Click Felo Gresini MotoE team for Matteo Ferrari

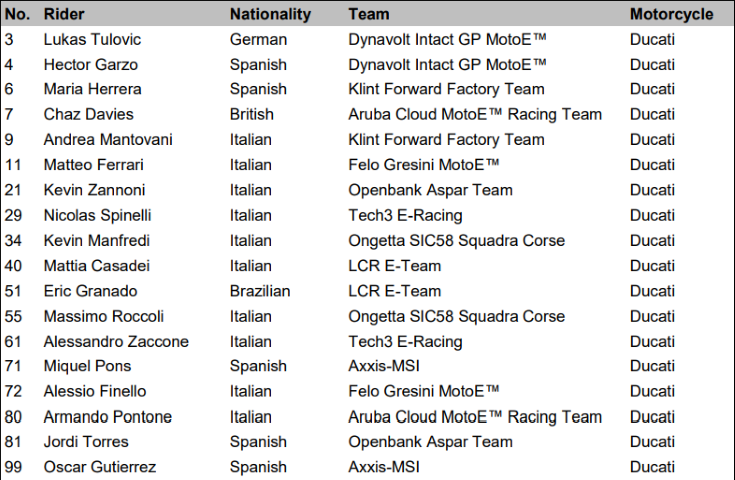point(424,165)
